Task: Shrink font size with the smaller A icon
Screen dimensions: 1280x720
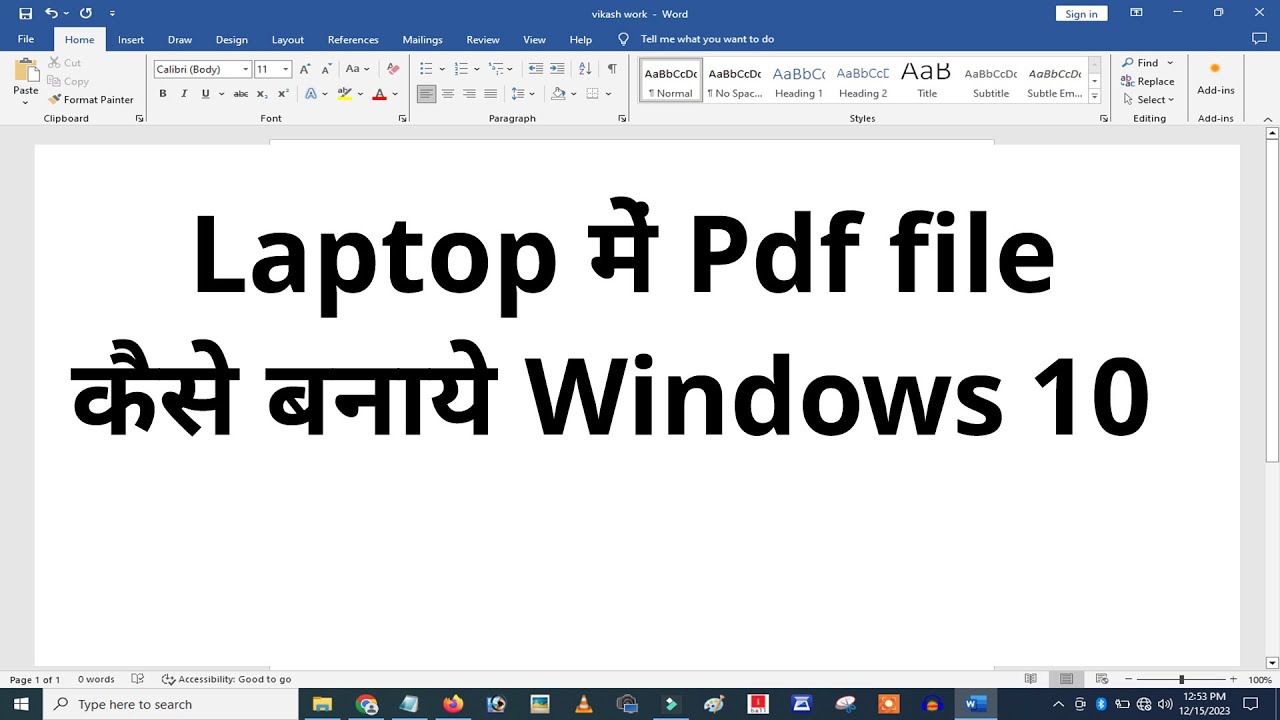Action: click(x=326, y=69)
